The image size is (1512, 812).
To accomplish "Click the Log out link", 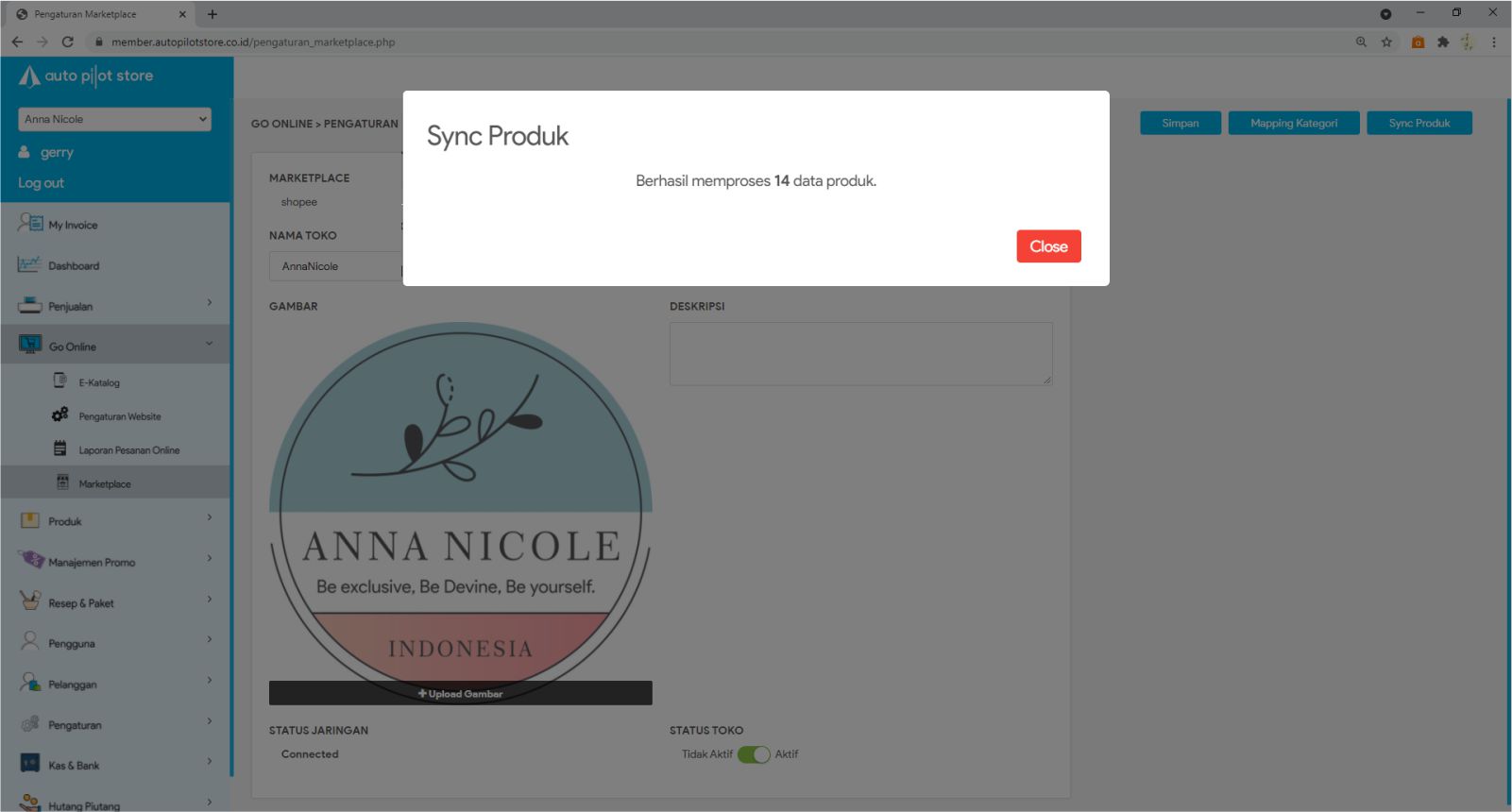I will click(42, 183).
